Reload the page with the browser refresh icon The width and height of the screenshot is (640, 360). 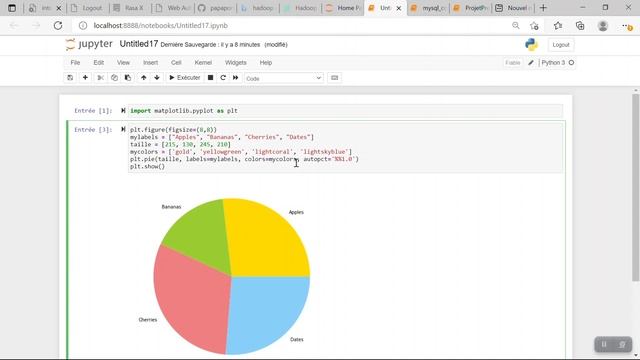click(58, 25)
